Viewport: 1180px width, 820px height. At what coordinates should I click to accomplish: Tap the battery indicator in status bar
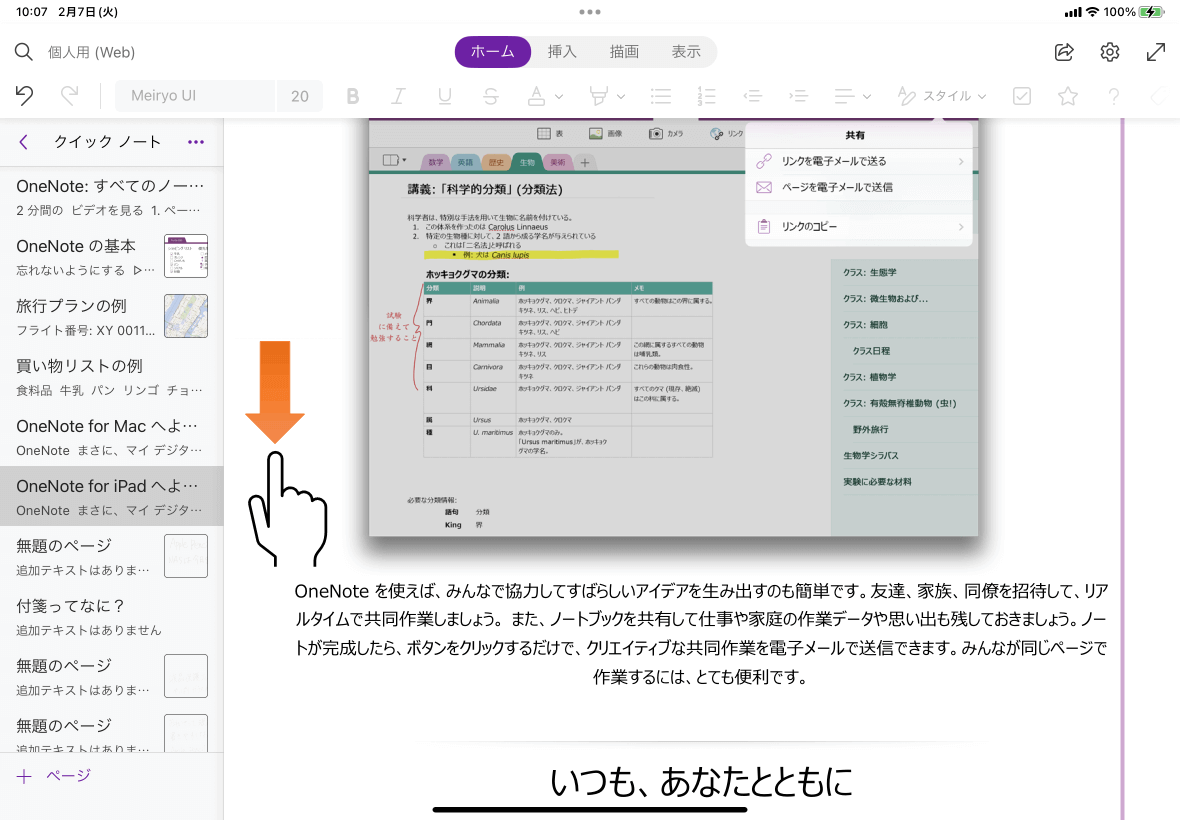click(x=1152, y=12)
